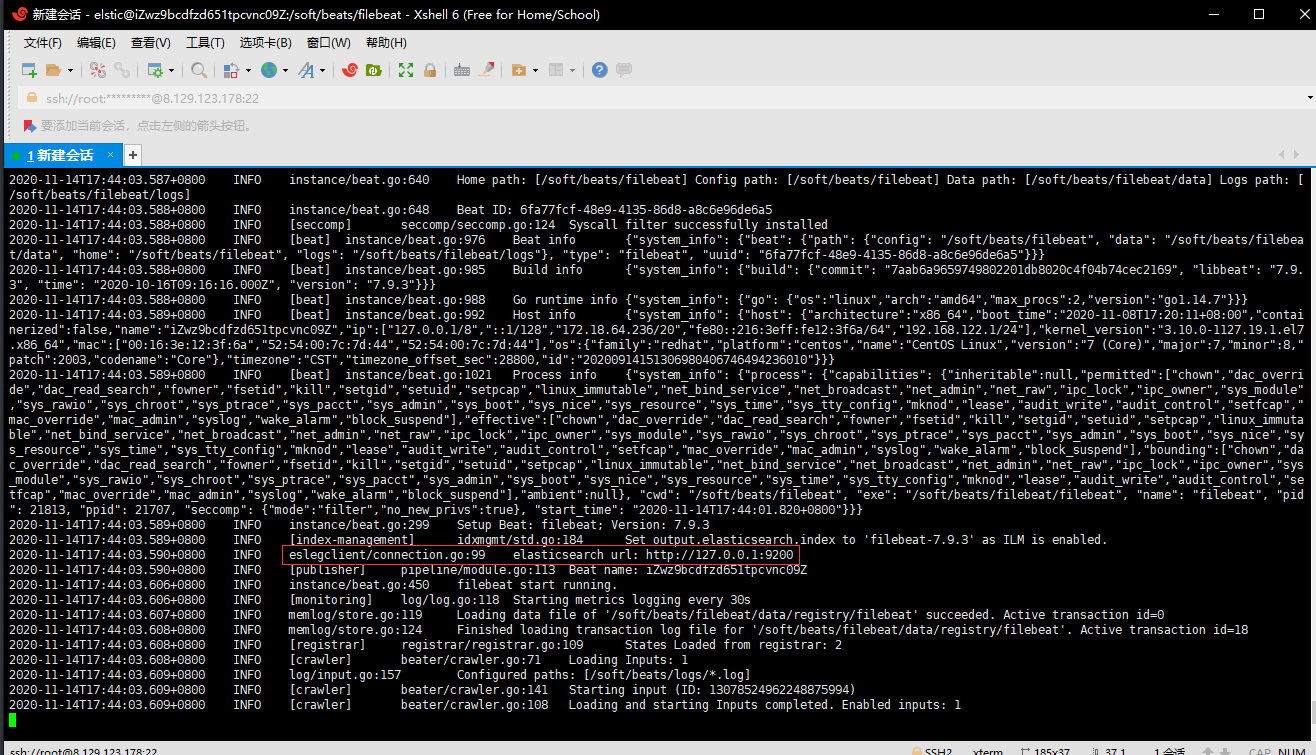1316x755 pixels.
Task: Close the 新建会话 tab with its X
Action: [x=108, y=155]
